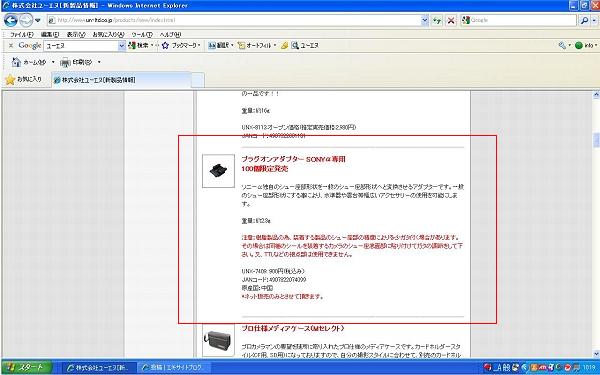Click inside the address bar URL field

pos(233,20)
